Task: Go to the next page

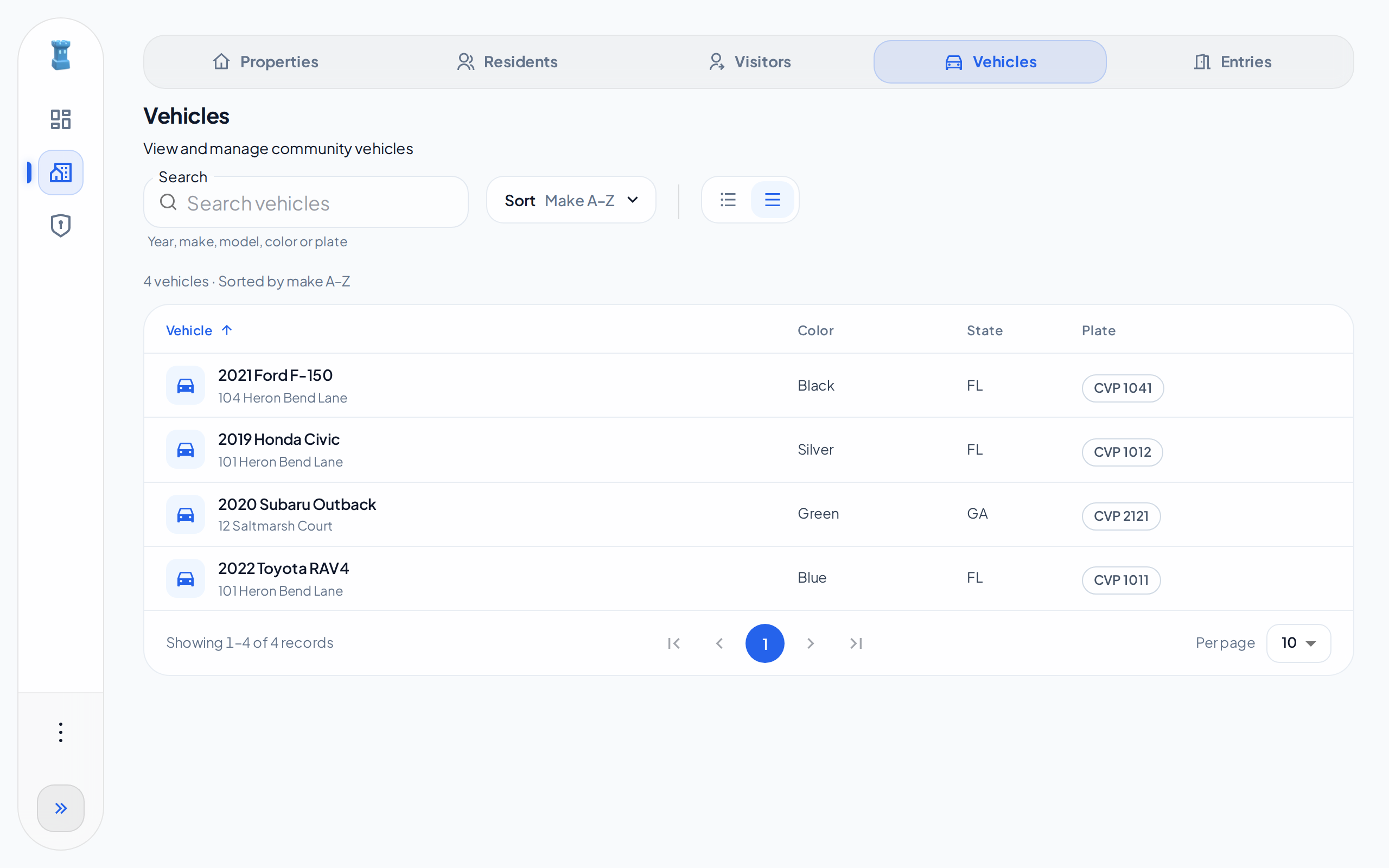Action: point(811,643)
